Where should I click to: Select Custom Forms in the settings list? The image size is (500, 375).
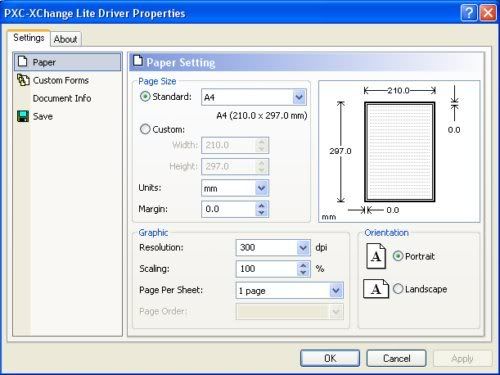click(x=68, y=80)
